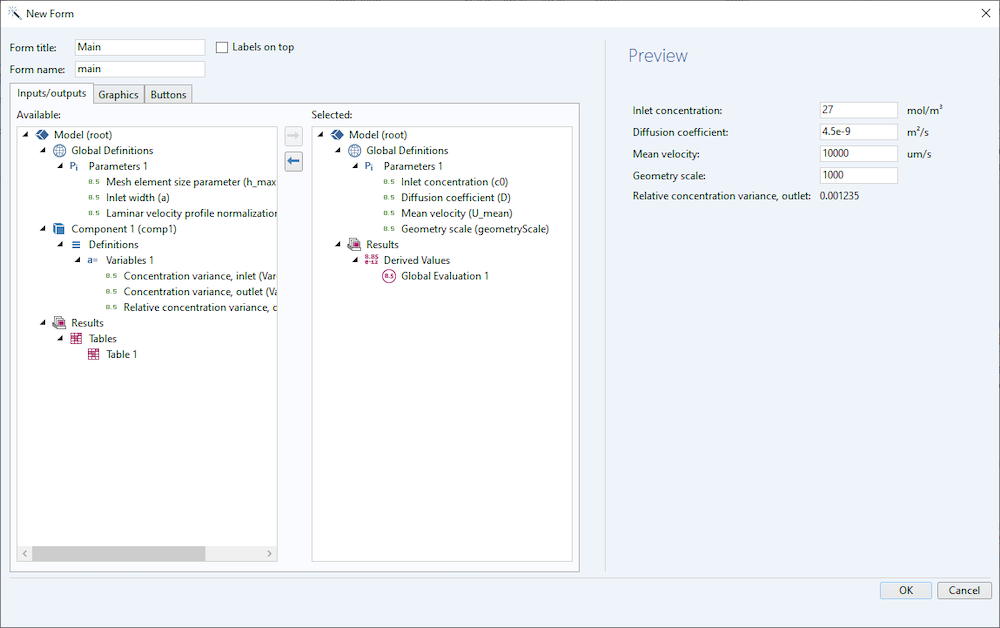Click the Parameters 1 icon in Available tree
The height and width of the screenshot is (628, 1000).
(x=74, y=166)
